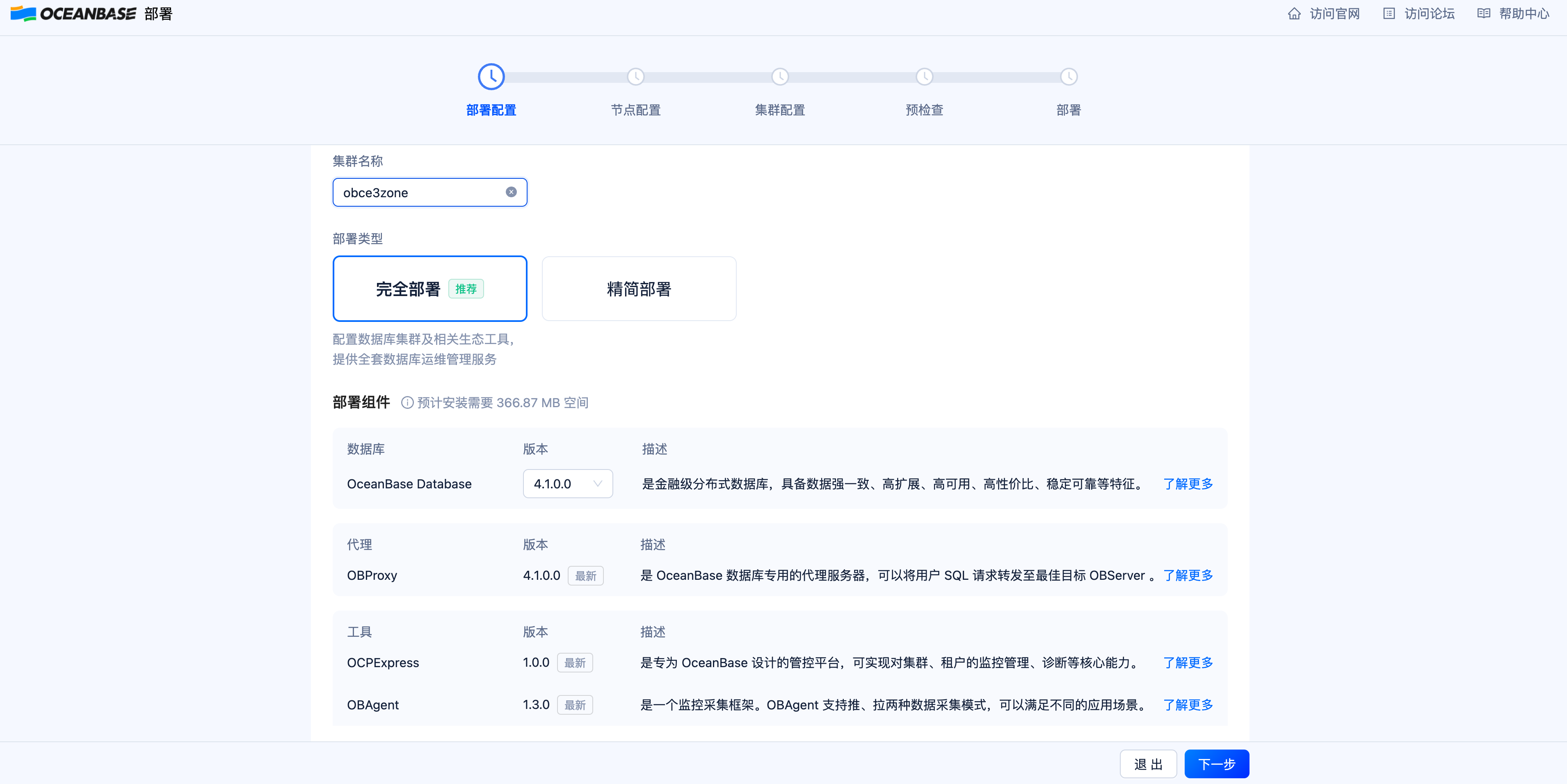Select the 完全部署 deployment type

coord(429,289)
